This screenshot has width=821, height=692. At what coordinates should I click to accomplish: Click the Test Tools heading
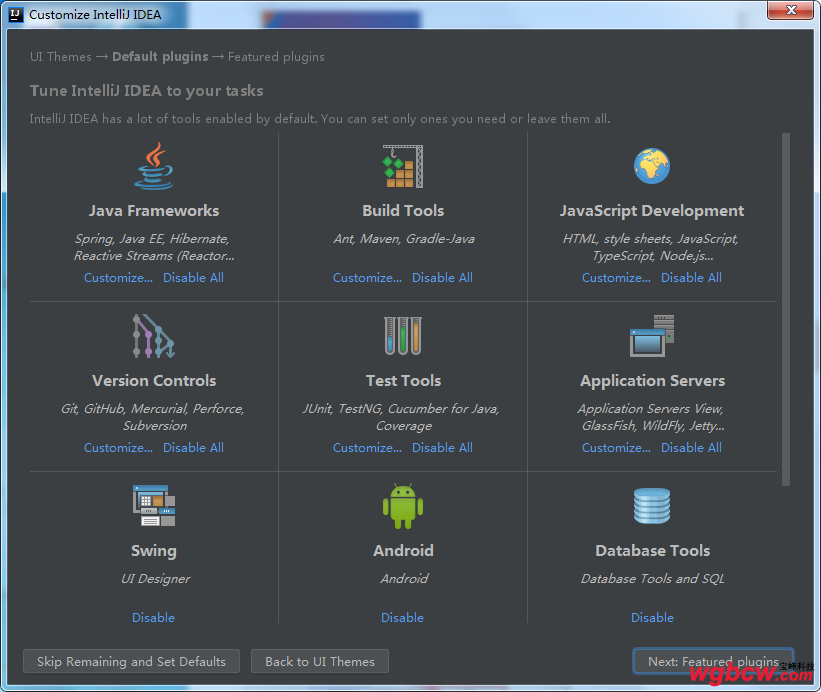(403, 381)
